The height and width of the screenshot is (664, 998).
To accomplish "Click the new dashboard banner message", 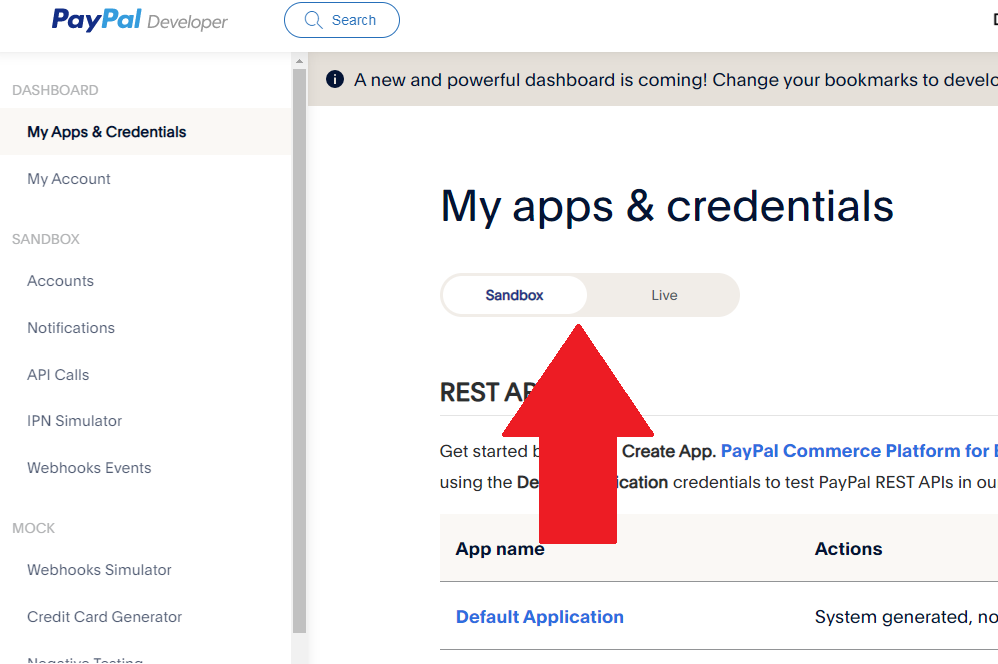I will [676, 80].
